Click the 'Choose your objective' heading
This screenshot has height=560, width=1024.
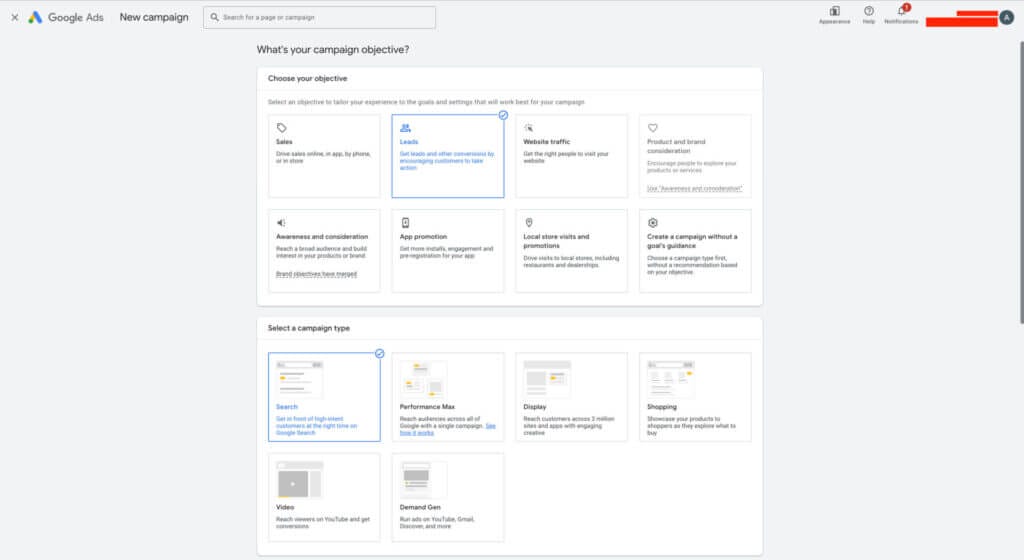pyautogui.click(x=308, y=78)
